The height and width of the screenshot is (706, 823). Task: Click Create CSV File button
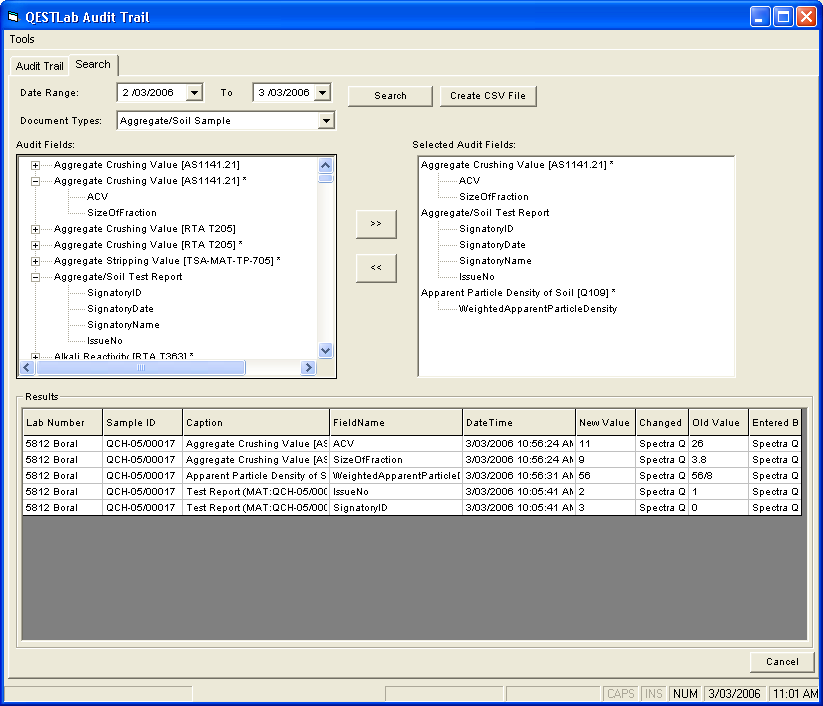(488, 96)
